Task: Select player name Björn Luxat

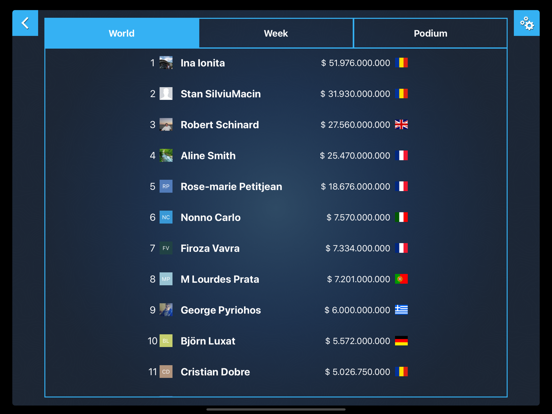Action: click(x=208, y=341)
